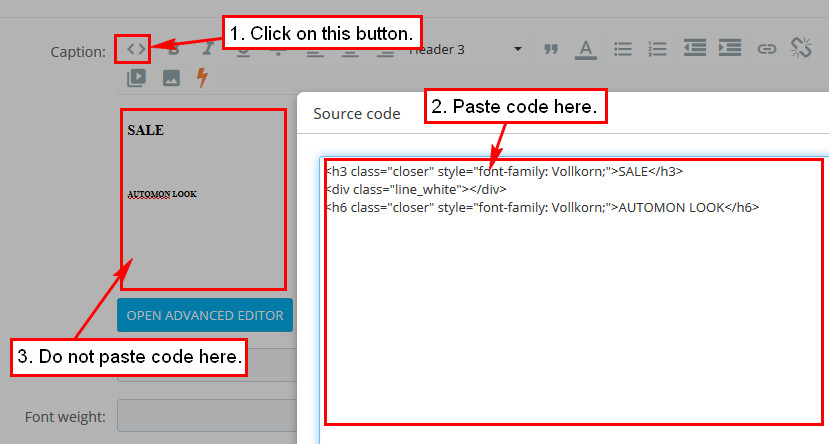This screenshot has width=829, height=444.
Task: Click the orange lightning bolt icon
Action: point(203,77)
